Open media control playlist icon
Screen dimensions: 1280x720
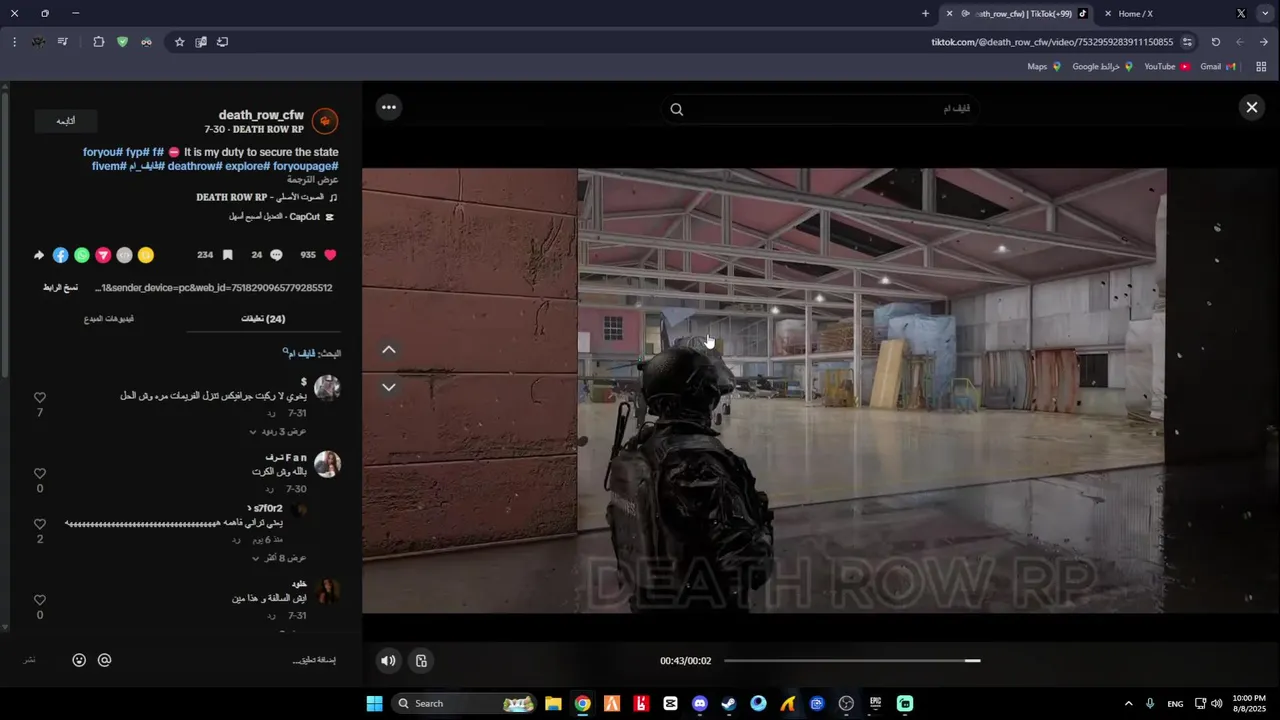click(62, 42)
